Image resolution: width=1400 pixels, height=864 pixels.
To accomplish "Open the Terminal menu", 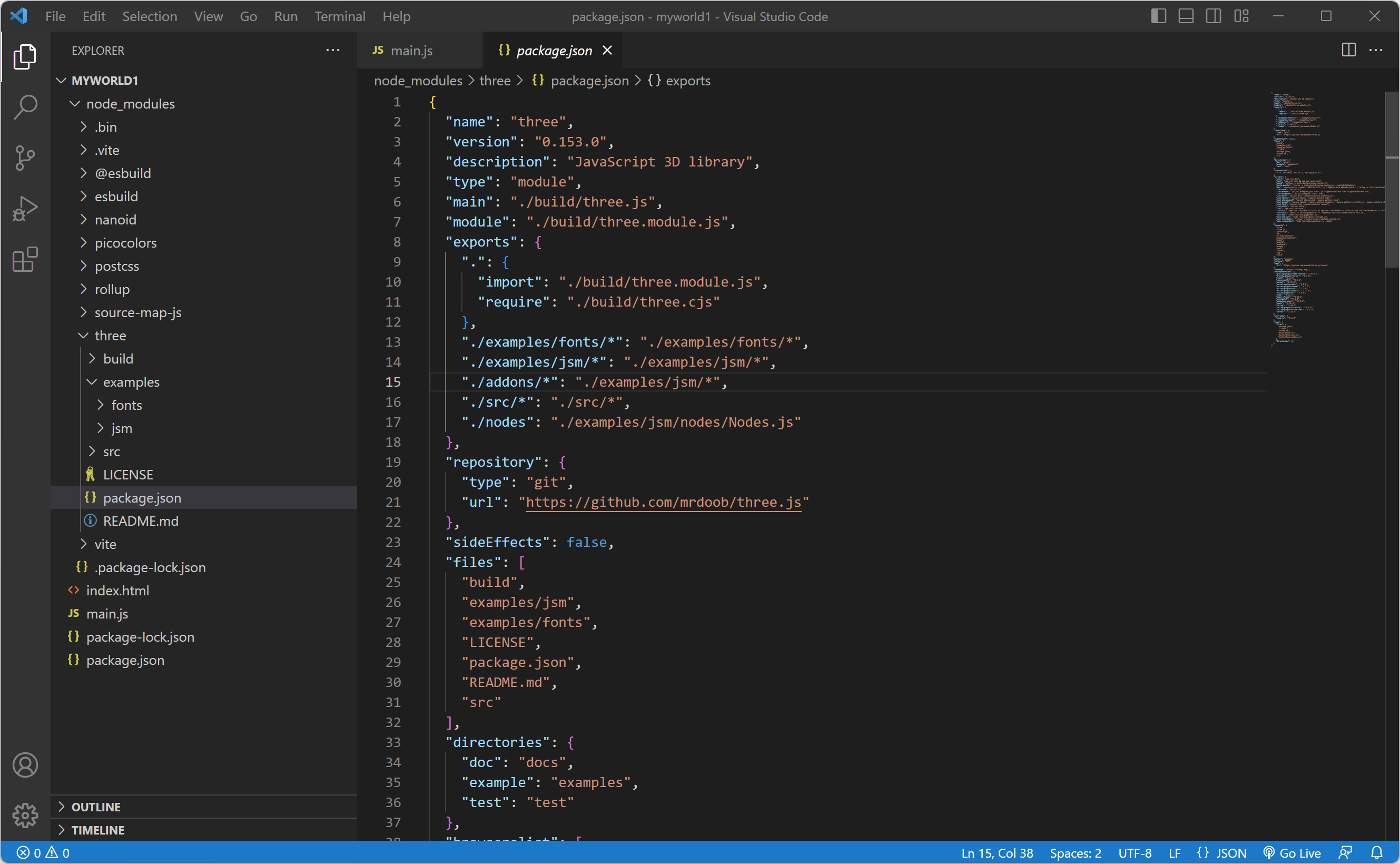I will (x=339, y=16).
